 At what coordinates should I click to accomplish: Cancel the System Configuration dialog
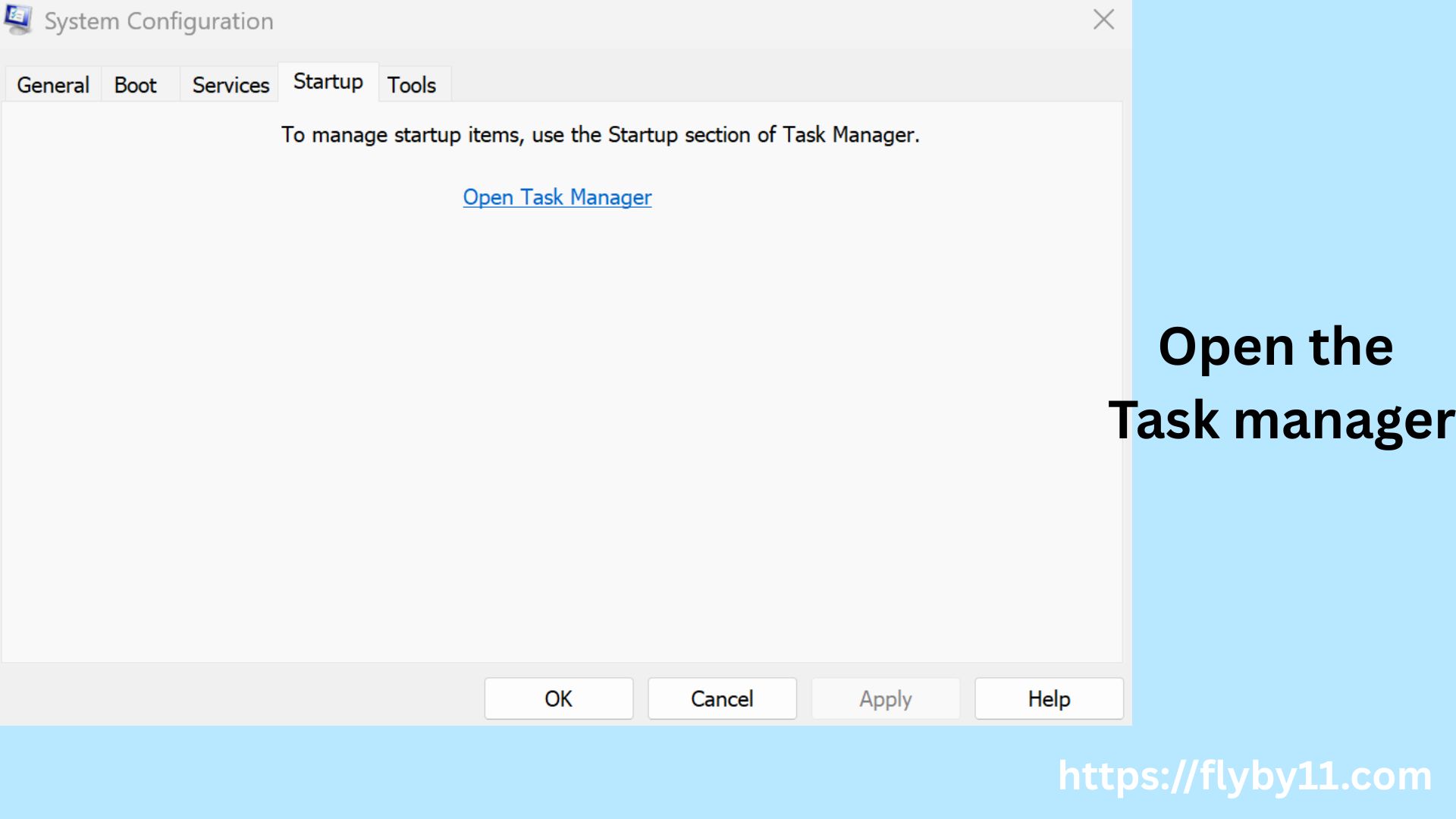click(x=721, y=698)
